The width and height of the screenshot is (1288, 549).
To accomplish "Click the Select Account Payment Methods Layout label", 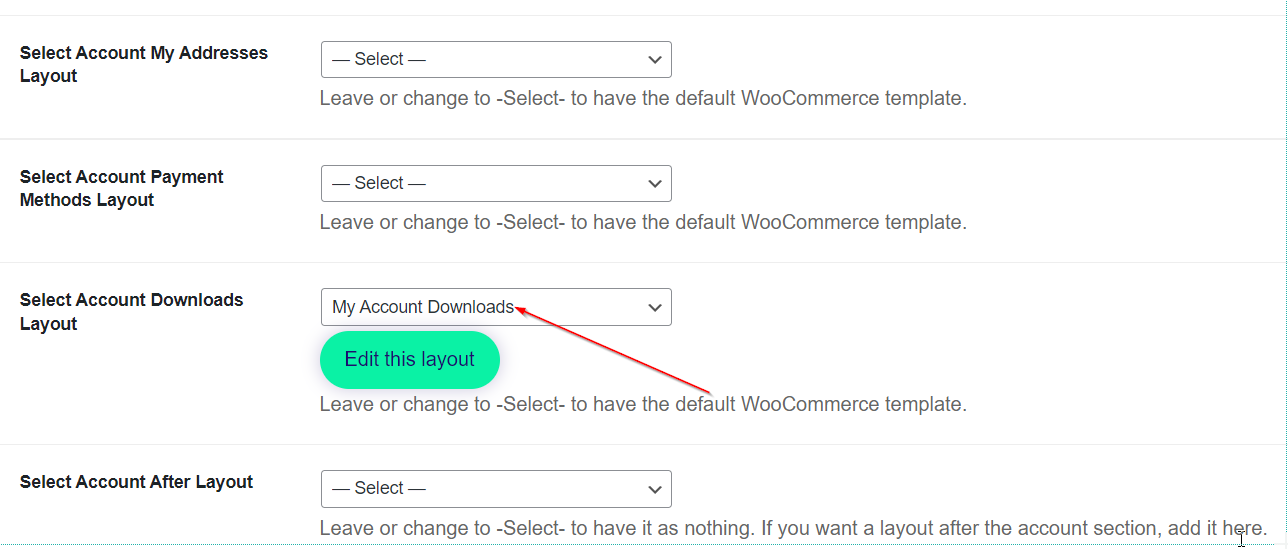I will (121, 188).
